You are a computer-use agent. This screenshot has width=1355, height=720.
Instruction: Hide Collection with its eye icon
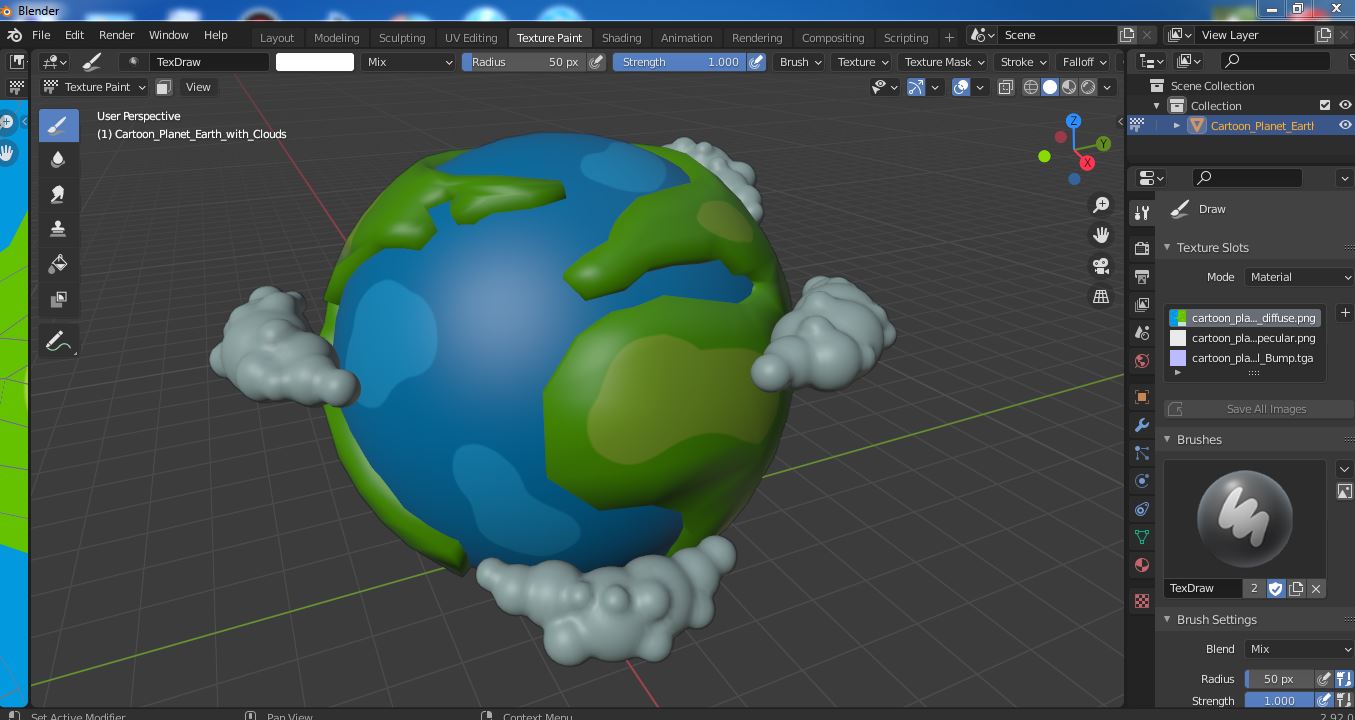point(1345,105)
